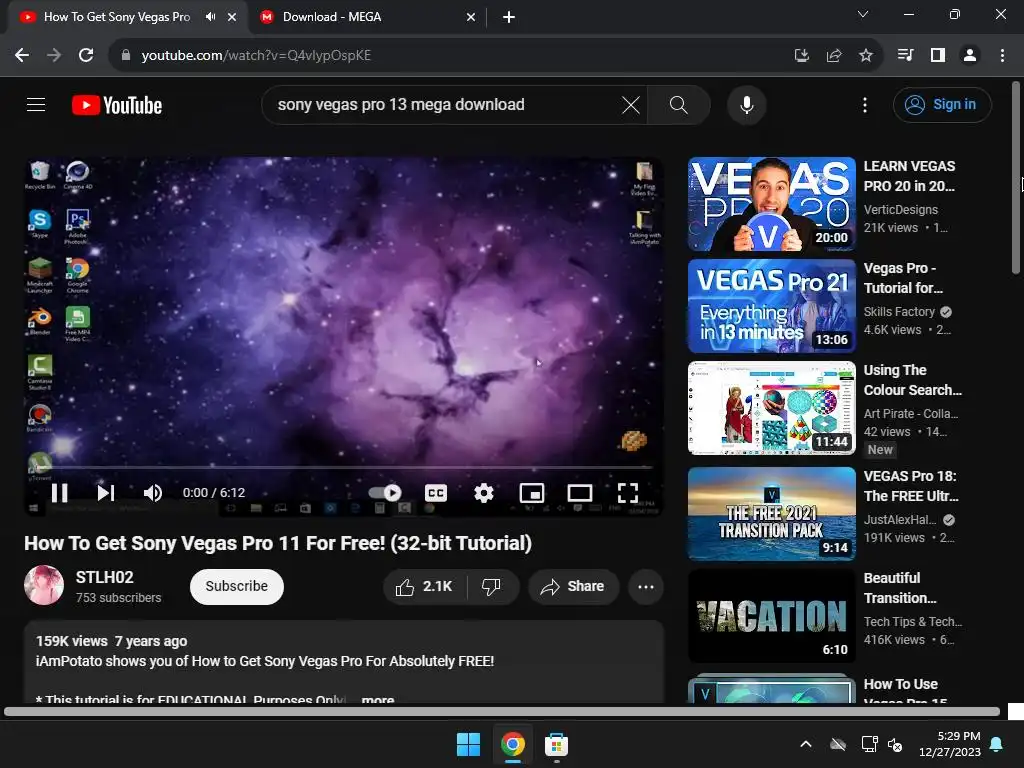Start voice search with the microphone
The image size is (1024, 768).
(746, 104)
